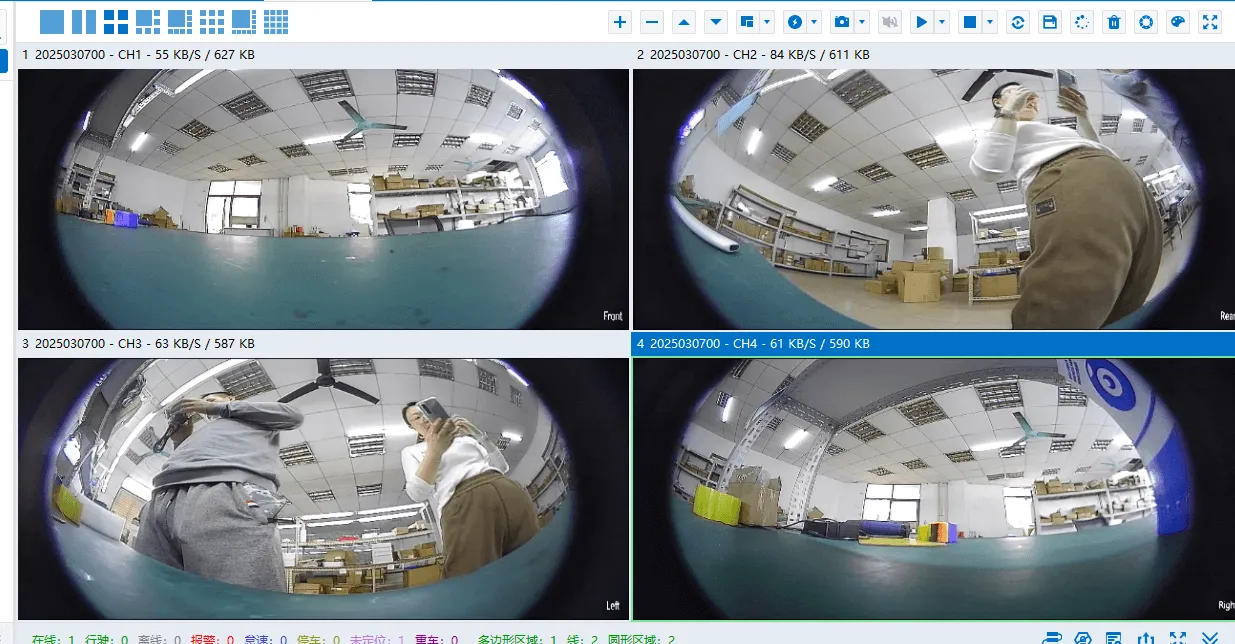This screenshot has height=644, width=1235.
Task: Click the minus (remove) toolbar button
Action: [652, 22]
